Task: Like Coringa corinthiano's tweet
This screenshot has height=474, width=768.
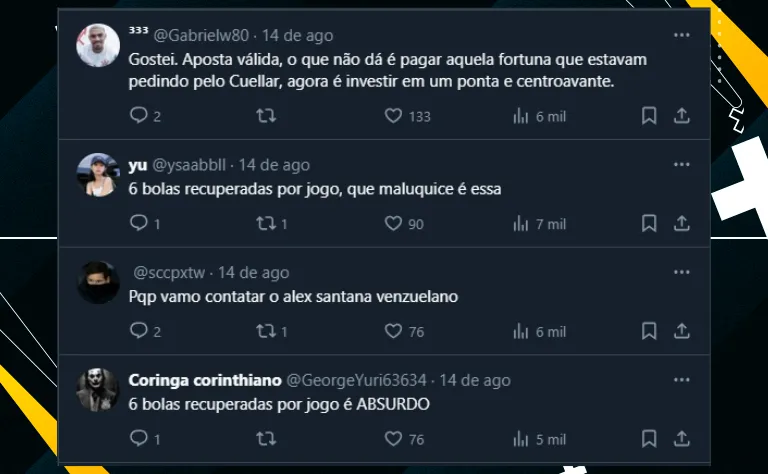Action: (394, 438)
